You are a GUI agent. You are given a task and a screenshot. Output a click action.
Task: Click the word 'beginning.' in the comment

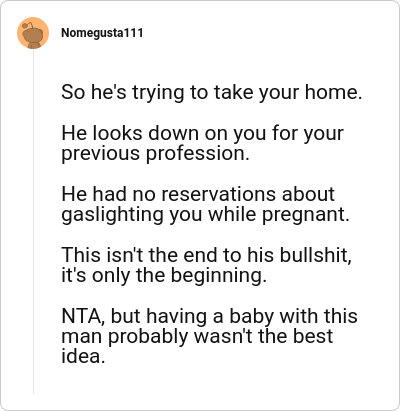(x=219, y=276)
